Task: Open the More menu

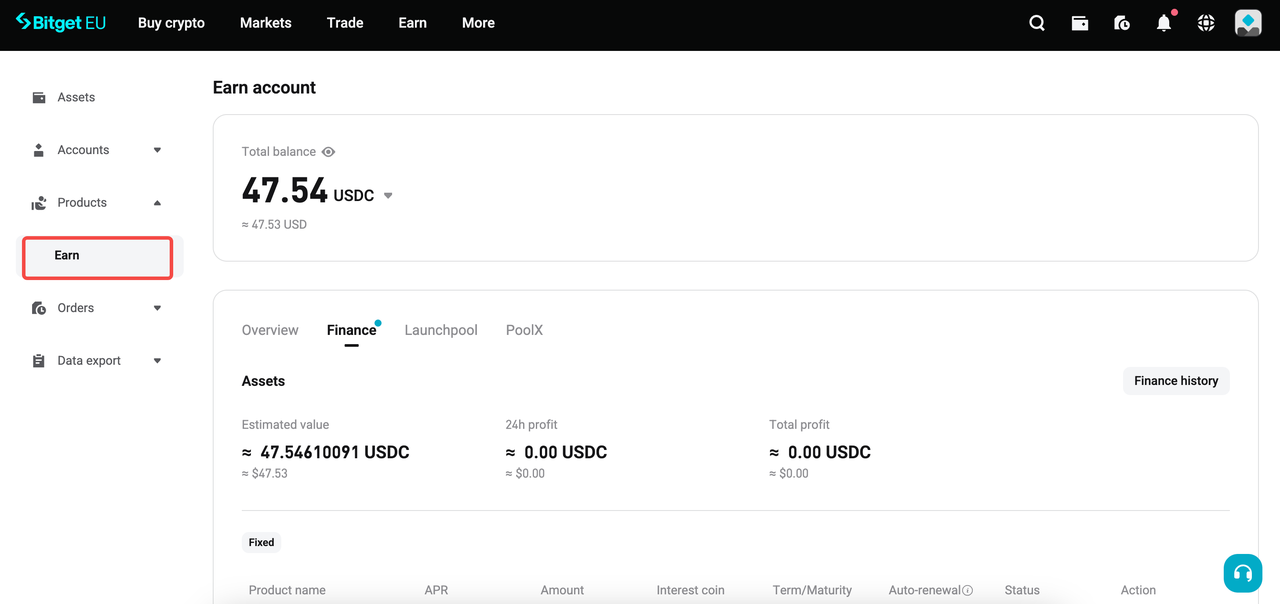Action: click(478, 23)
